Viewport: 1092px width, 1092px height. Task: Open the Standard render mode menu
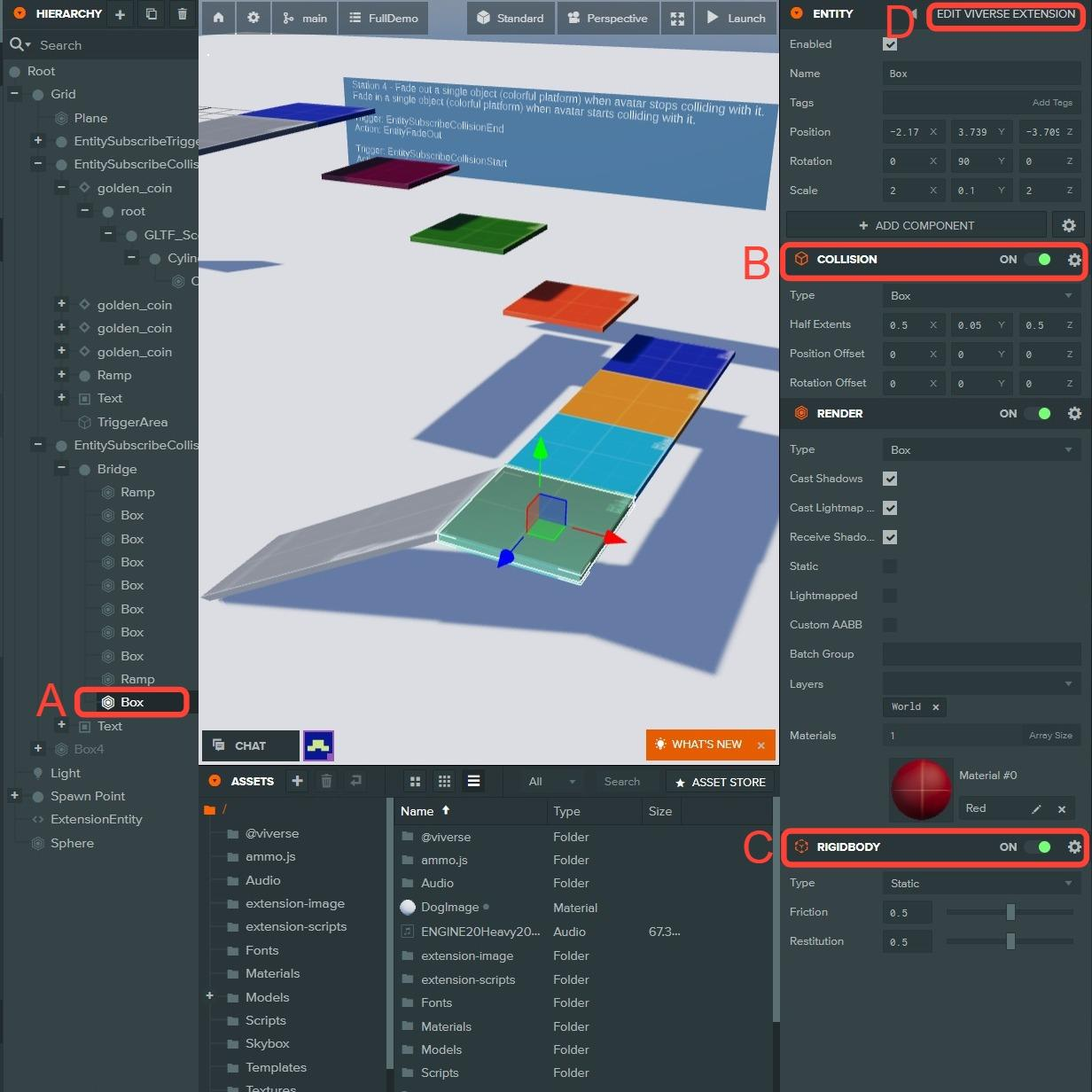tap(511, 18)
